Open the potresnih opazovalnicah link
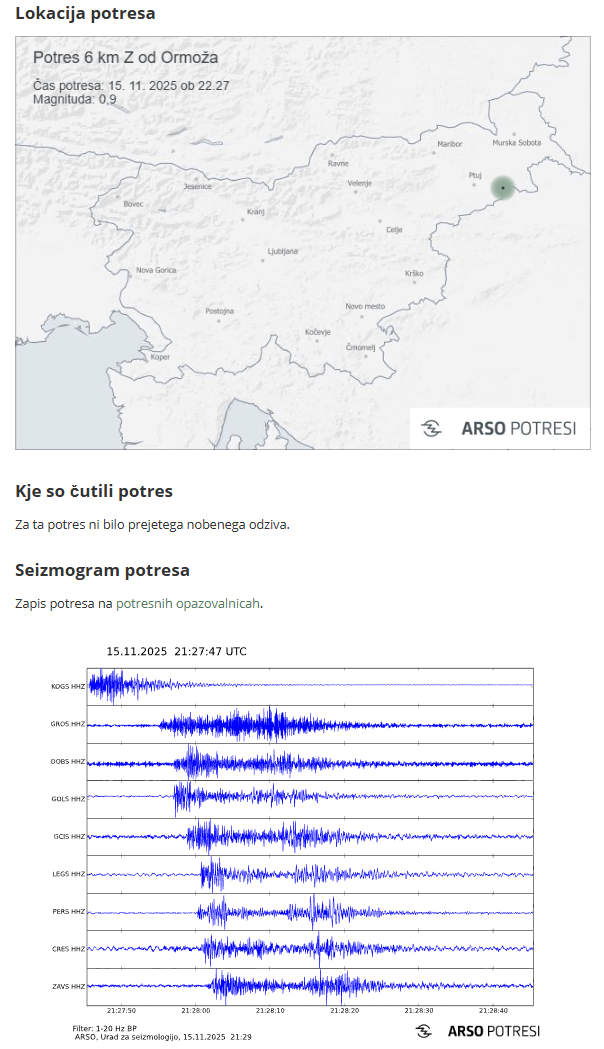 point(188,604)
